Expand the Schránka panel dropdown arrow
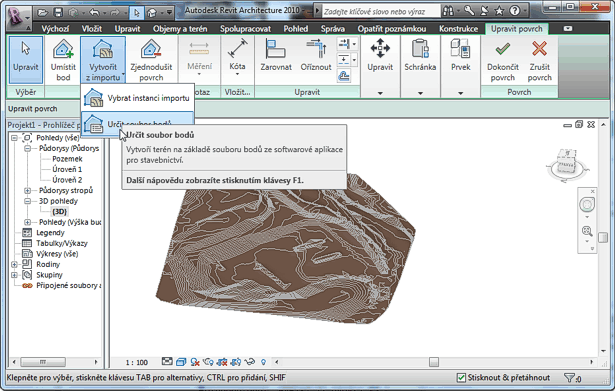The width and height of the screenshot is (615, 391). 420,93
